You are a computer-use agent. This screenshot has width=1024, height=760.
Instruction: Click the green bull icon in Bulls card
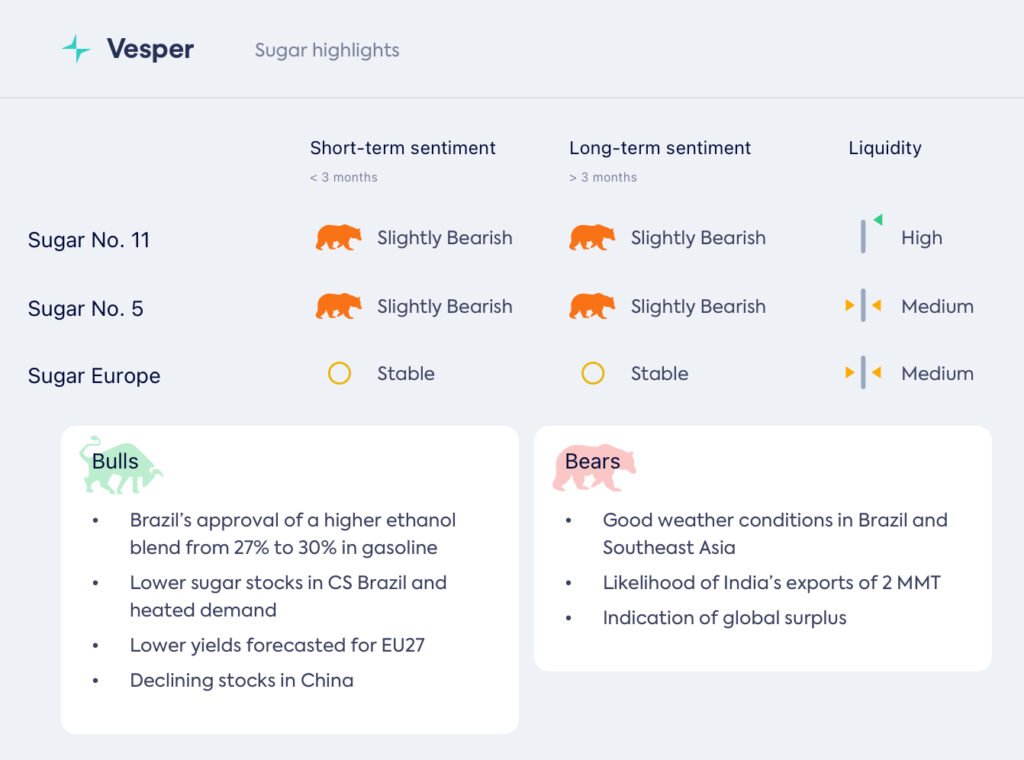pos(120,466)
